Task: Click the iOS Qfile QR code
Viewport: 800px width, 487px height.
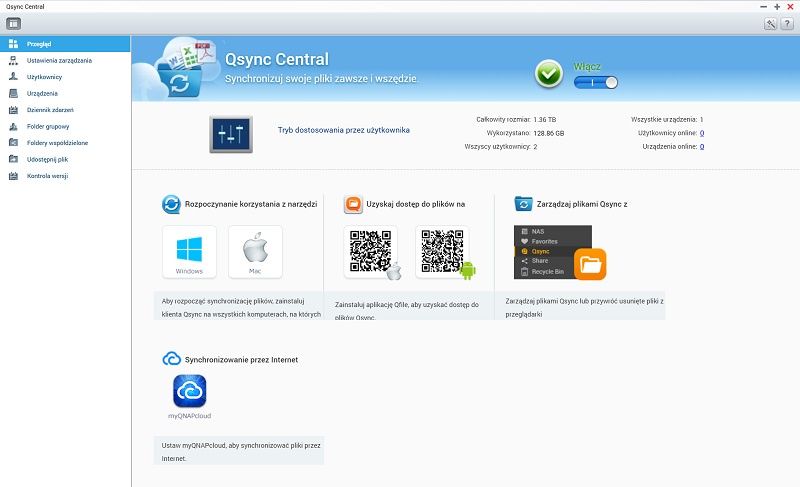Action: 371,252
